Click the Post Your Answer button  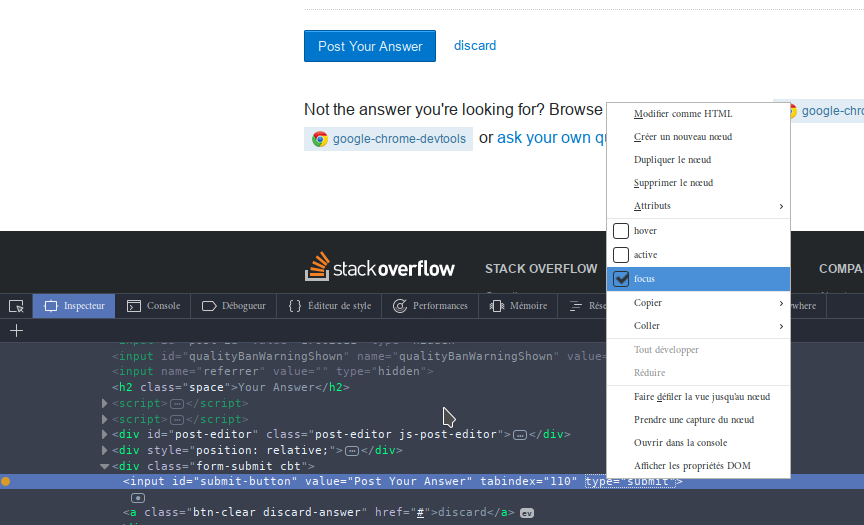(370, 46)
